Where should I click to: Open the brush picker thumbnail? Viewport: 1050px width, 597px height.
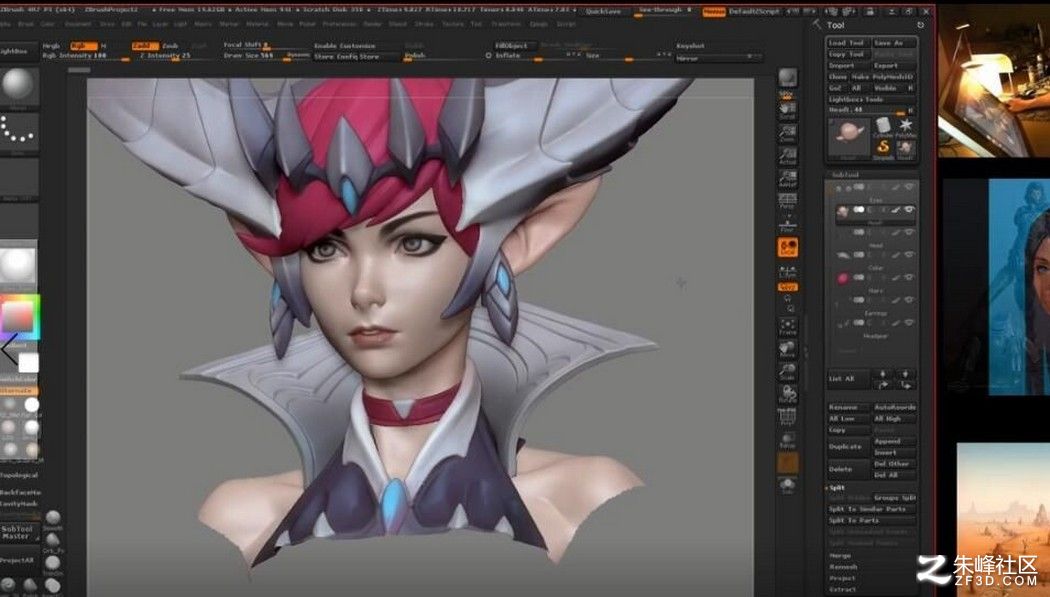click(x=18, y=86)
